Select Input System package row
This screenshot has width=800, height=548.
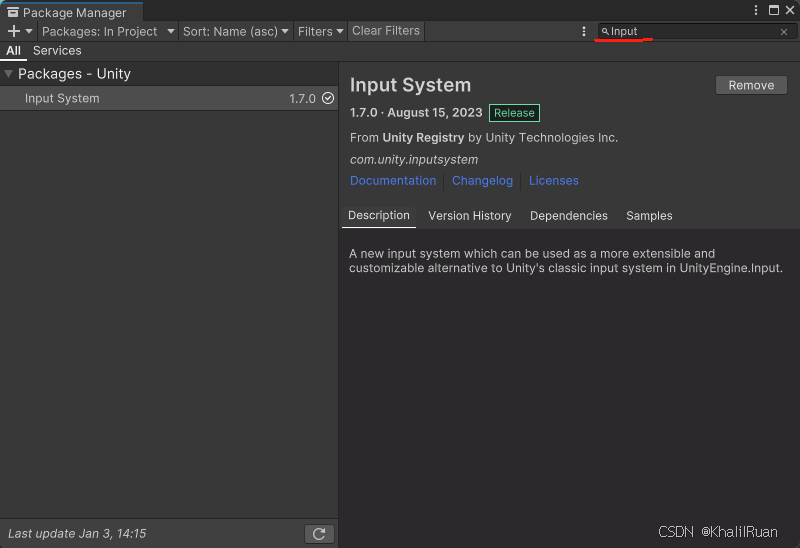(169, 98)
